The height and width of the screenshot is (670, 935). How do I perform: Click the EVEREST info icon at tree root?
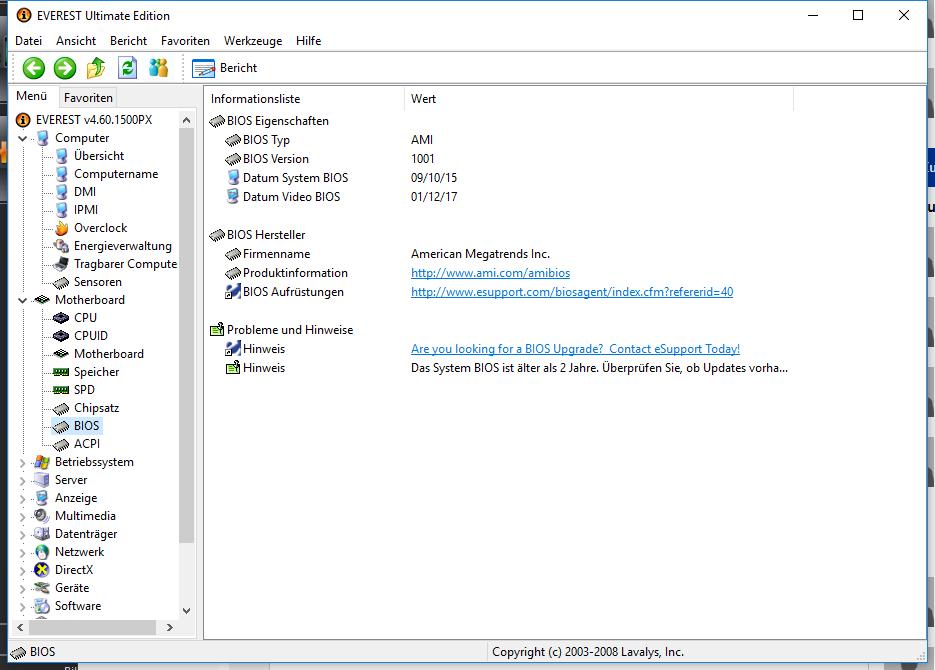[x=23, y=120]
